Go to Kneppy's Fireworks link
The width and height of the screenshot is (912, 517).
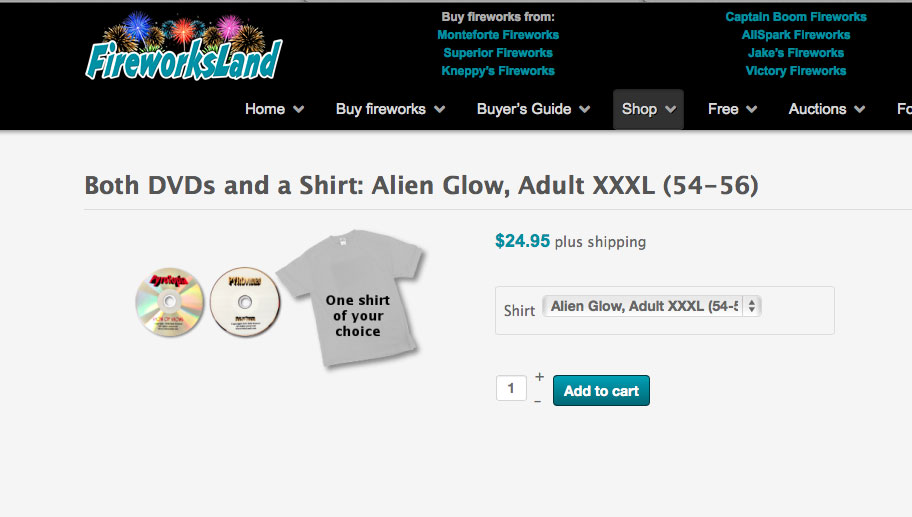coord(498,71)
